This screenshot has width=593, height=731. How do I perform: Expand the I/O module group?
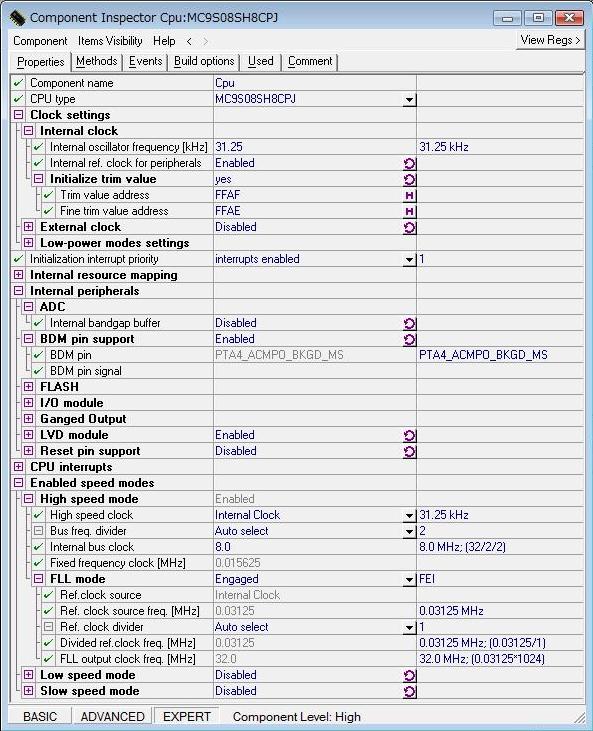coord(28,402)
